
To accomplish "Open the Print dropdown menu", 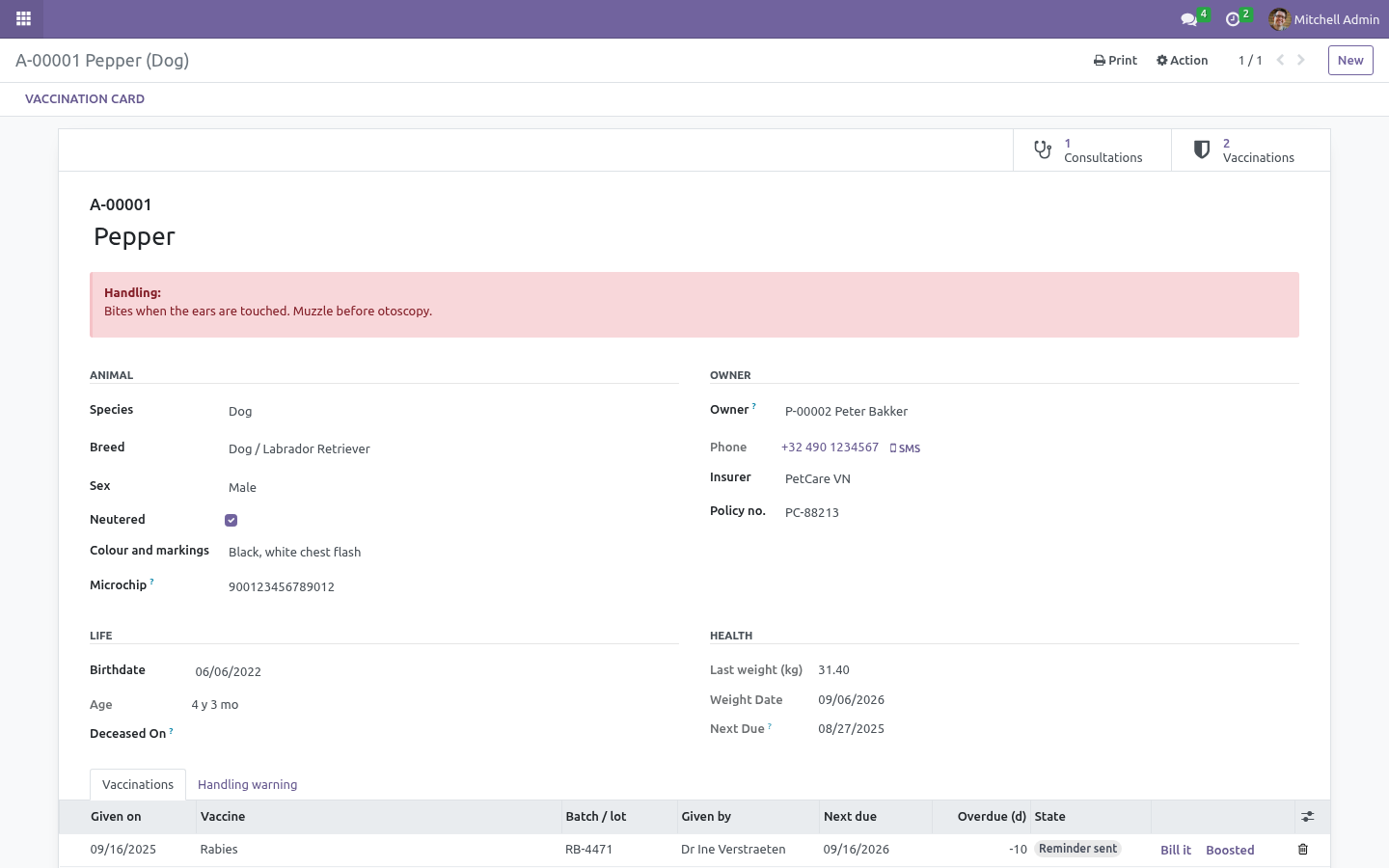I will point(1115,60).
